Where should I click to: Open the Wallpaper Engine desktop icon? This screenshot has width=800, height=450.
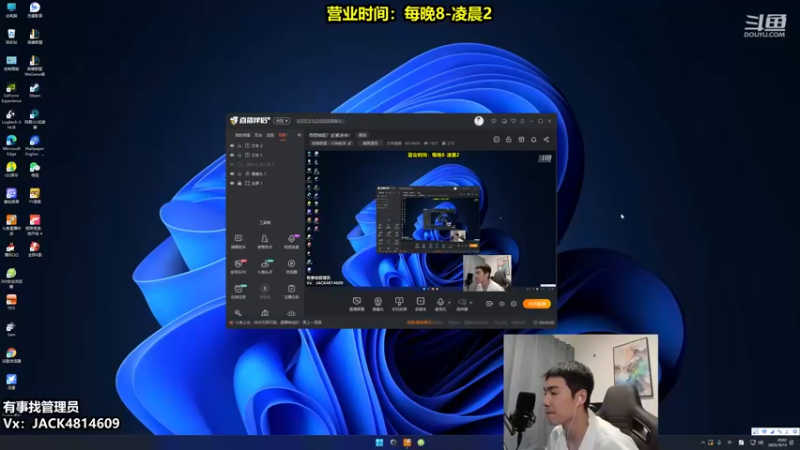(x=35, y=145)
